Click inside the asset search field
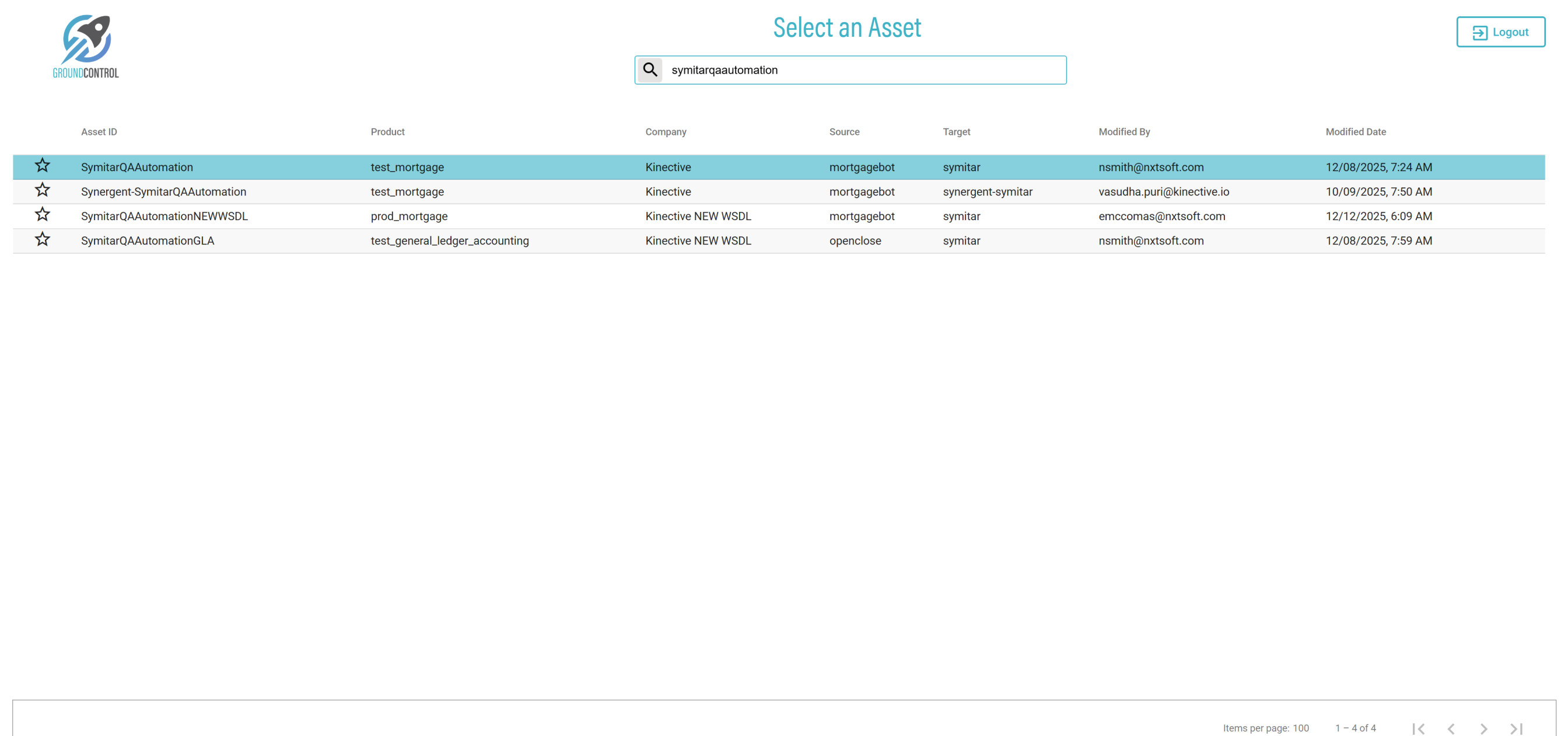The image size is (1568, 736). 864,70
